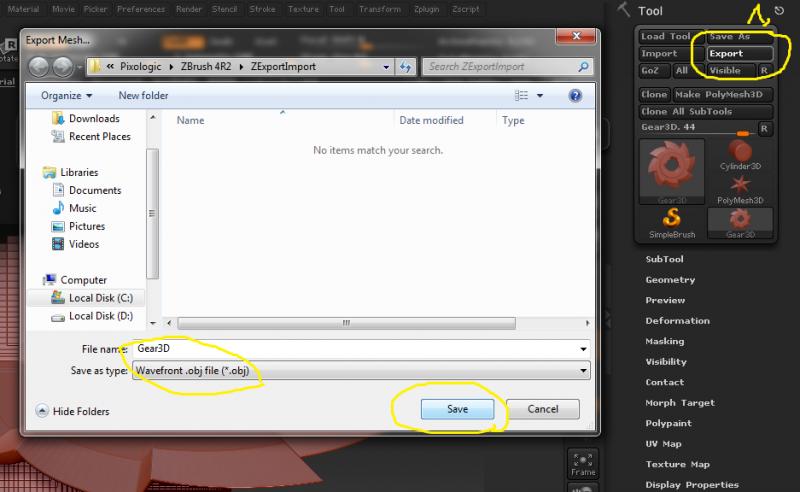The width and height of the screenshot is (800, 492).
Task: Select Local Disk (D:)
Action: [92, 316]
